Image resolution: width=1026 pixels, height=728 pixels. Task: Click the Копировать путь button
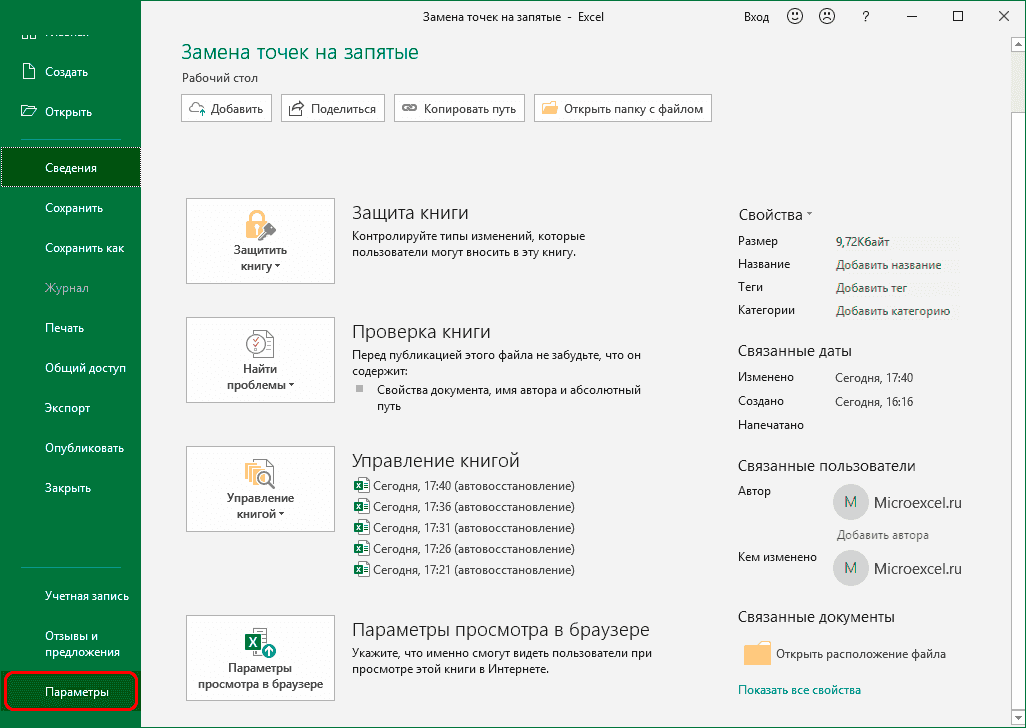(459, 108)
